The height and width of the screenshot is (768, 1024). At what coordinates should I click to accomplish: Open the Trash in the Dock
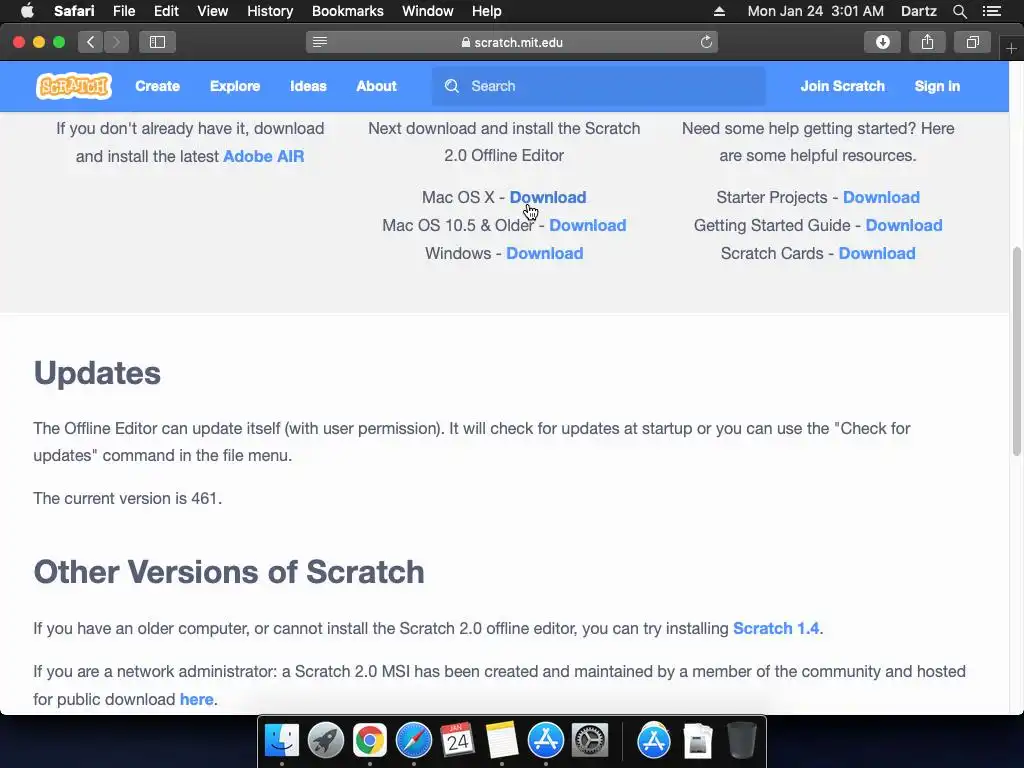coord(742,741)
